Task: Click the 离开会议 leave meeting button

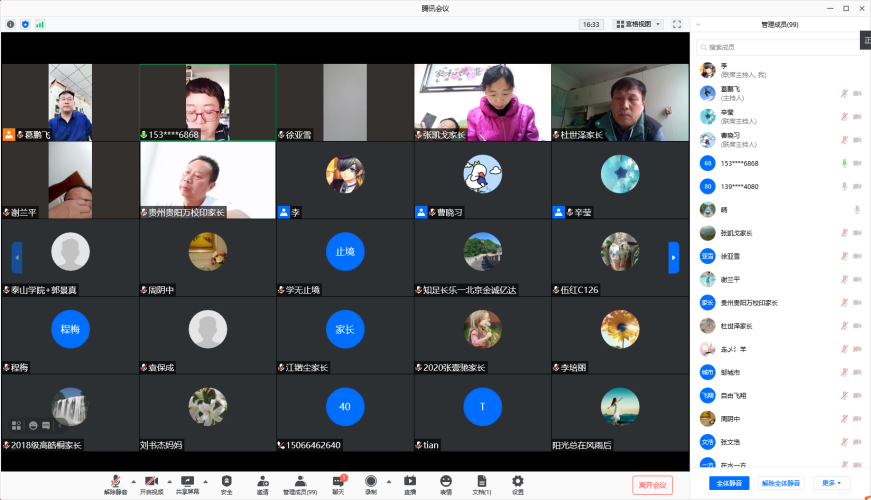Action: coord(652,485)
